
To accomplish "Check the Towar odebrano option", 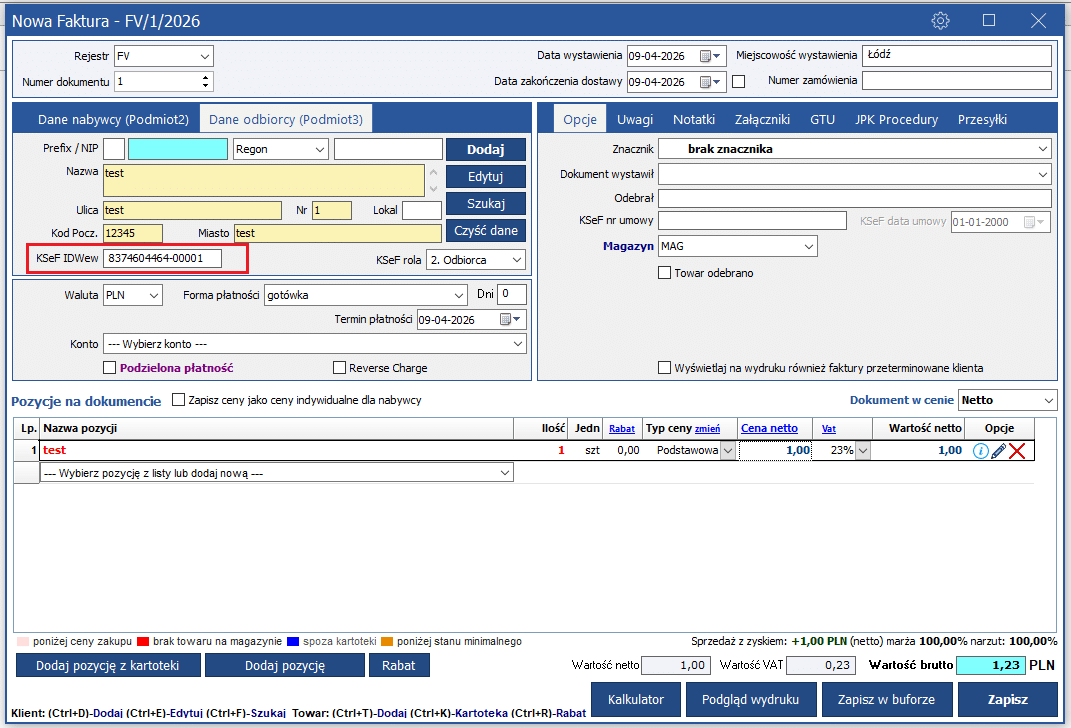I will [665, 273].
